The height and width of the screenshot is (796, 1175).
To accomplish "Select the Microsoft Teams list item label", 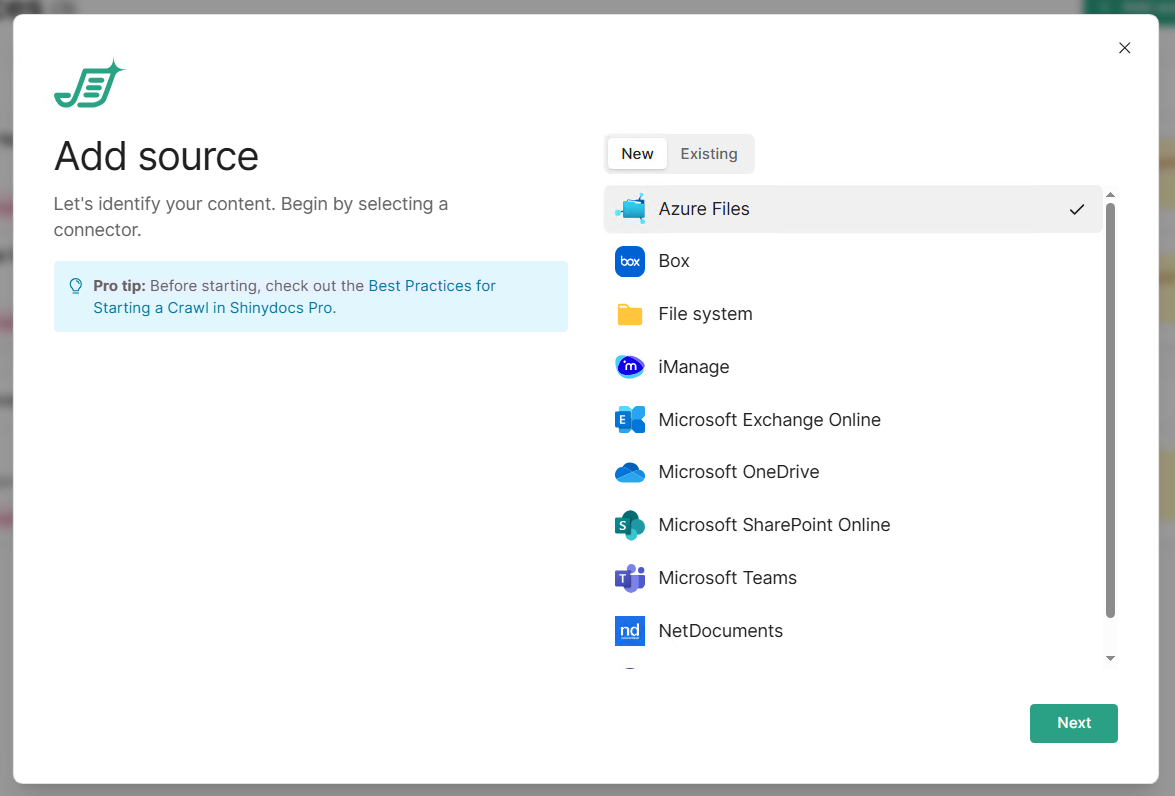I will (727, 578).
